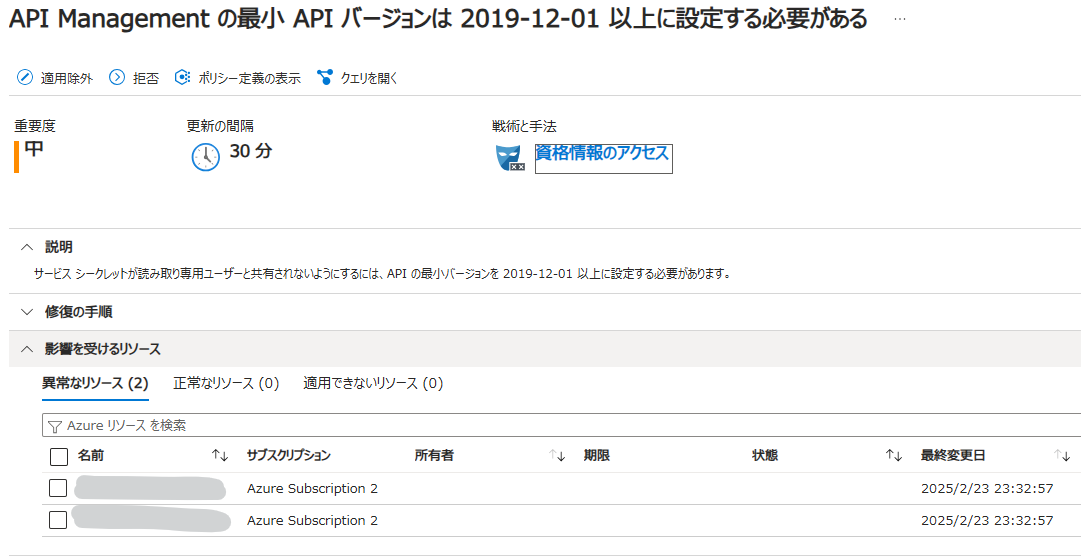This screenshot has width=1081, height=558.
Task: Sort by 状態 column arrows
Action: [894, 455]
